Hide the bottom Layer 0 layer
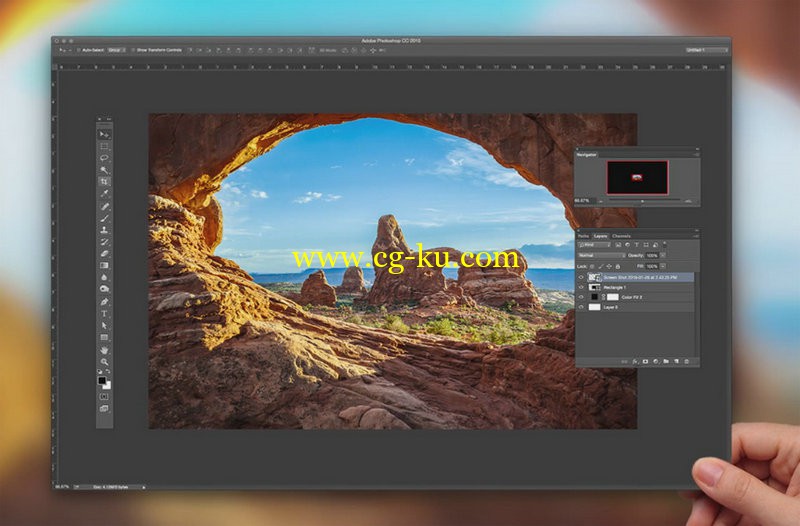The image size is (800, 526). 581,307
